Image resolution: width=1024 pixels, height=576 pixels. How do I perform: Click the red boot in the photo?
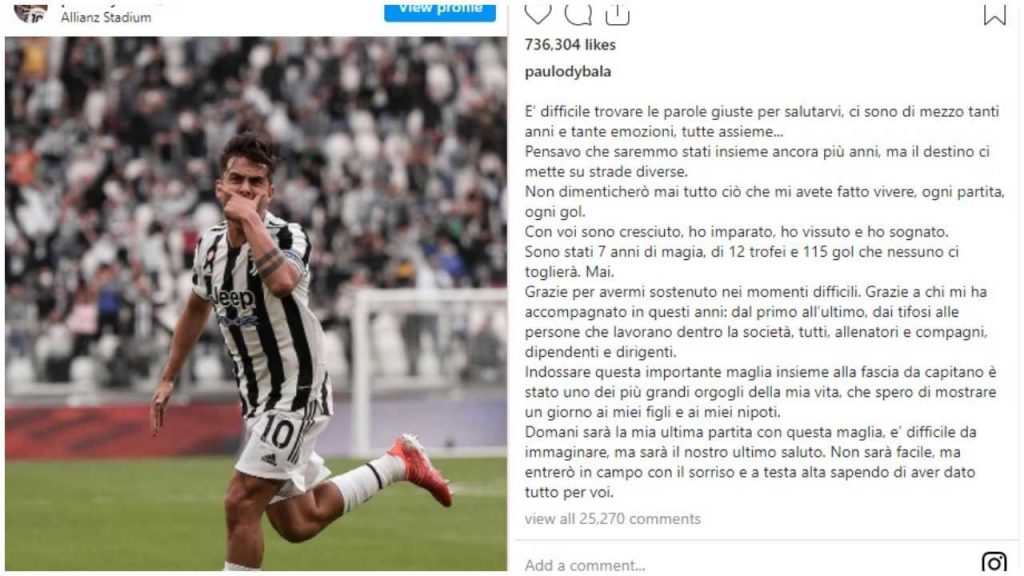pyautogui.click(x=423, y=469)
